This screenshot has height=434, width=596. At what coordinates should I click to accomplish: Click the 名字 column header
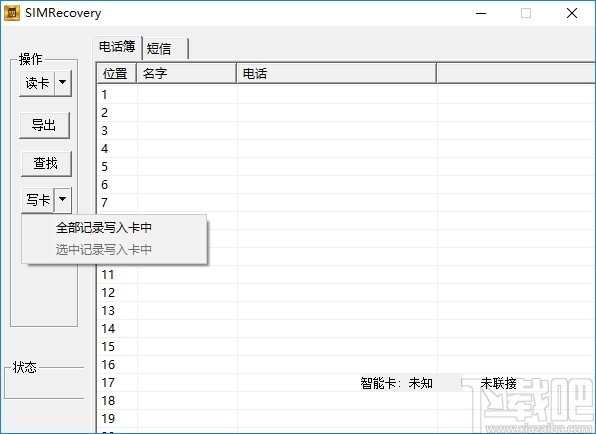point(186,73)
